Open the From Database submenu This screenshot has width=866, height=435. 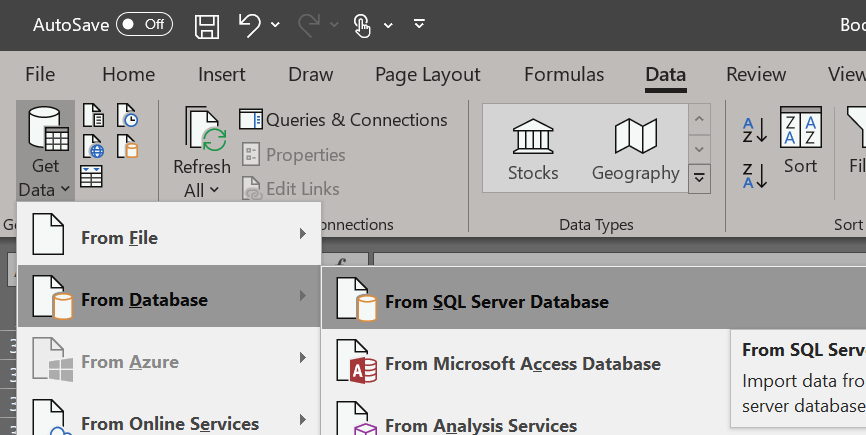click(x=169, y=296)
